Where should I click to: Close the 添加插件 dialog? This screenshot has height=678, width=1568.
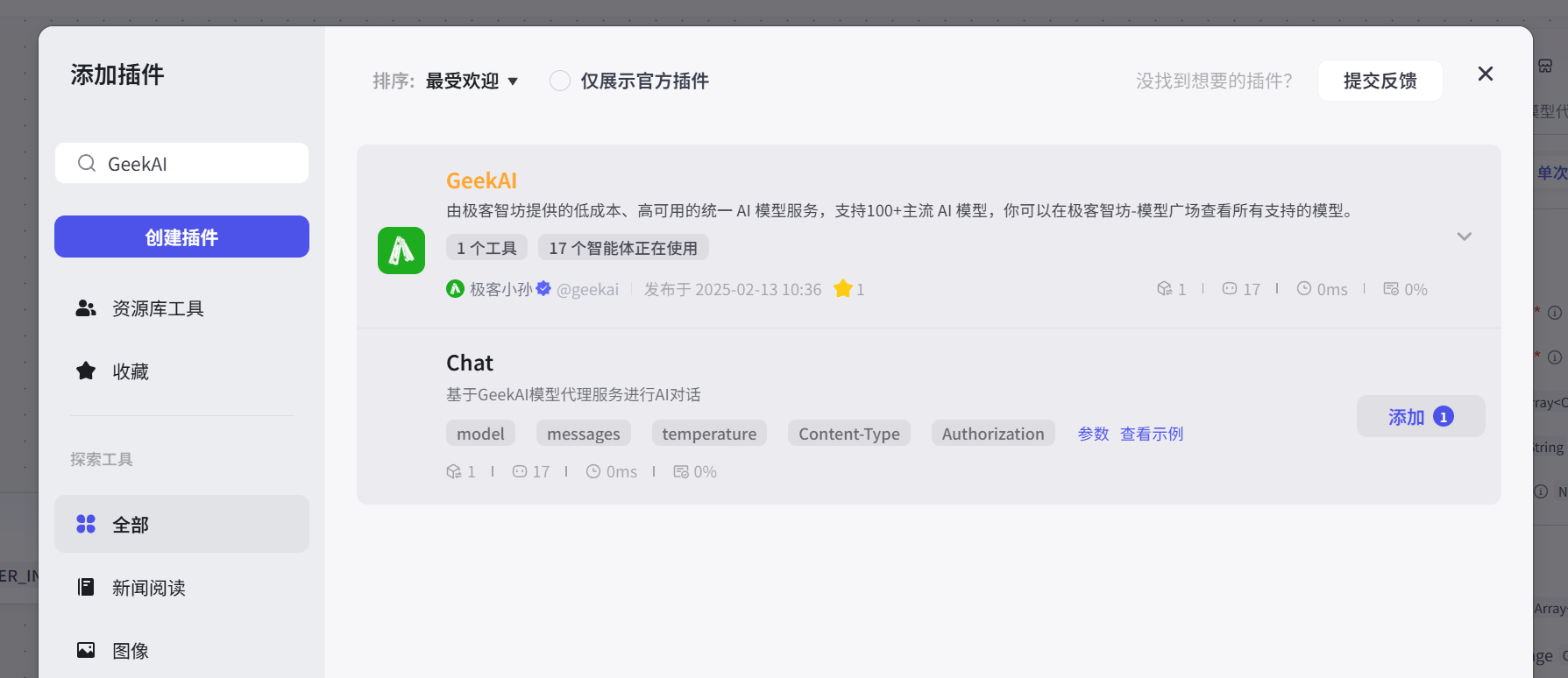1486,74
